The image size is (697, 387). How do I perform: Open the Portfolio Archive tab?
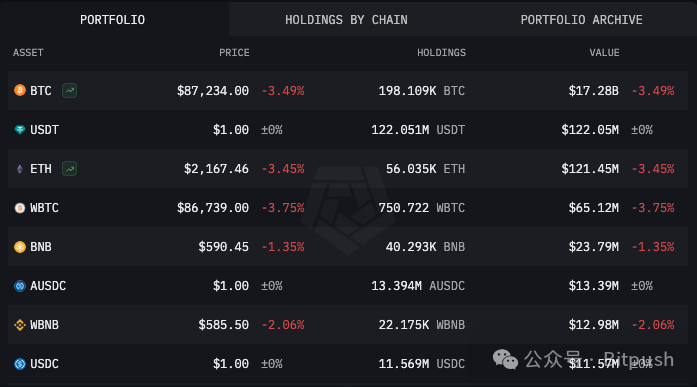coord(581,20)
